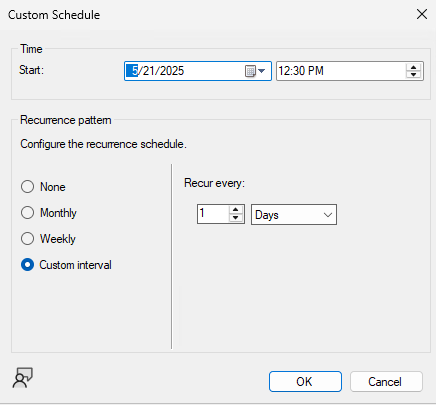Confirm the schedule with OK
The height and width of the screenshot is (405, 436).
305,381
